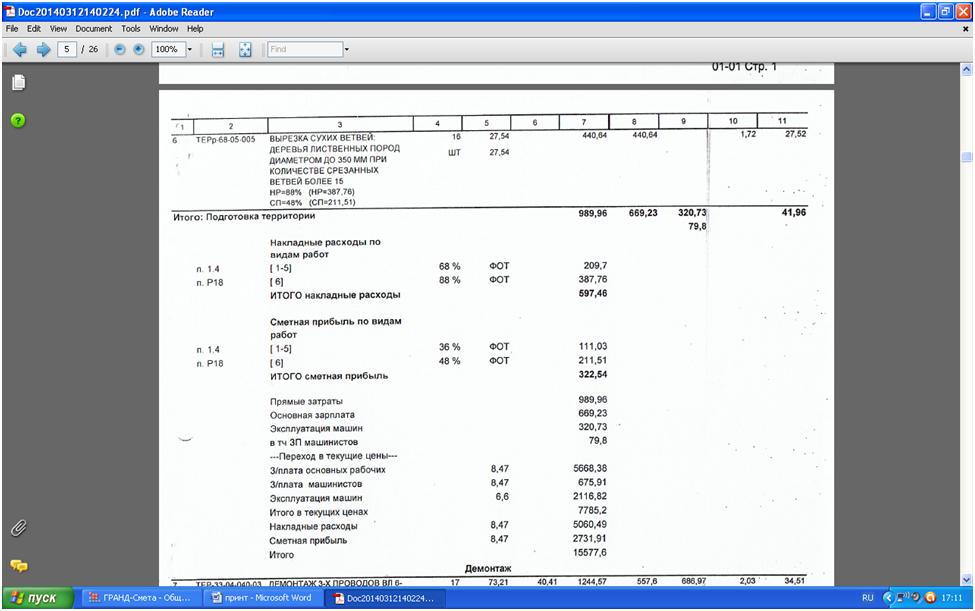
Task: Click the page label '01-01 Стр. 1'
Action: pos(744,67)
